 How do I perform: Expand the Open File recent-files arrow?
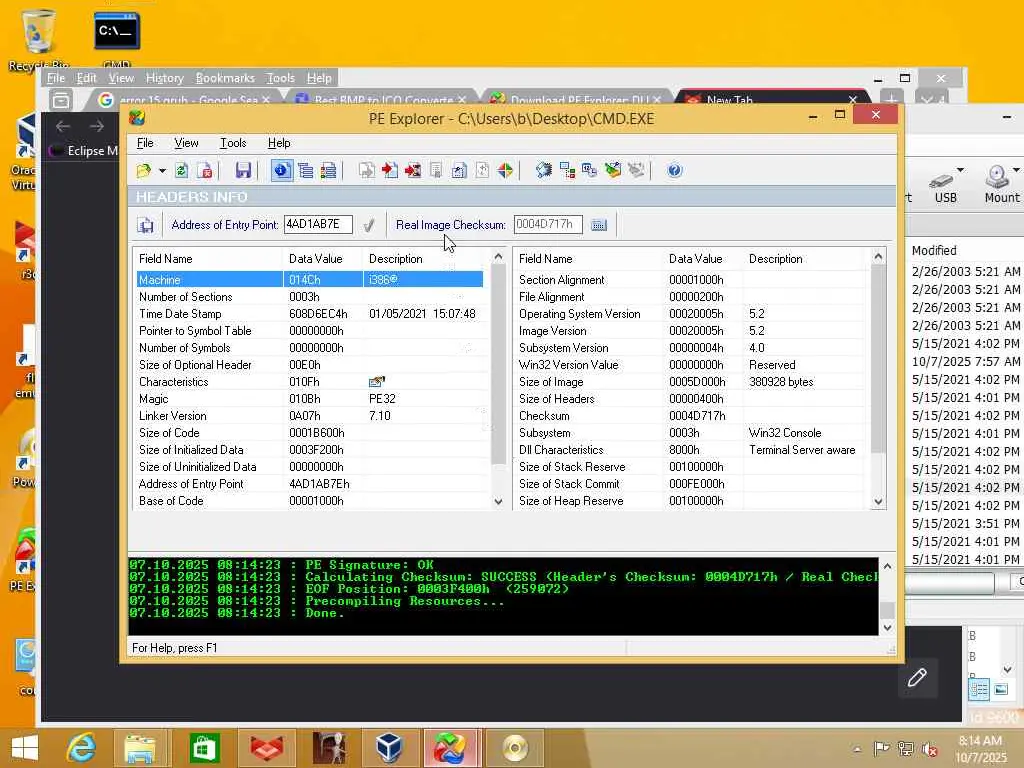click(x=162, y=171)
